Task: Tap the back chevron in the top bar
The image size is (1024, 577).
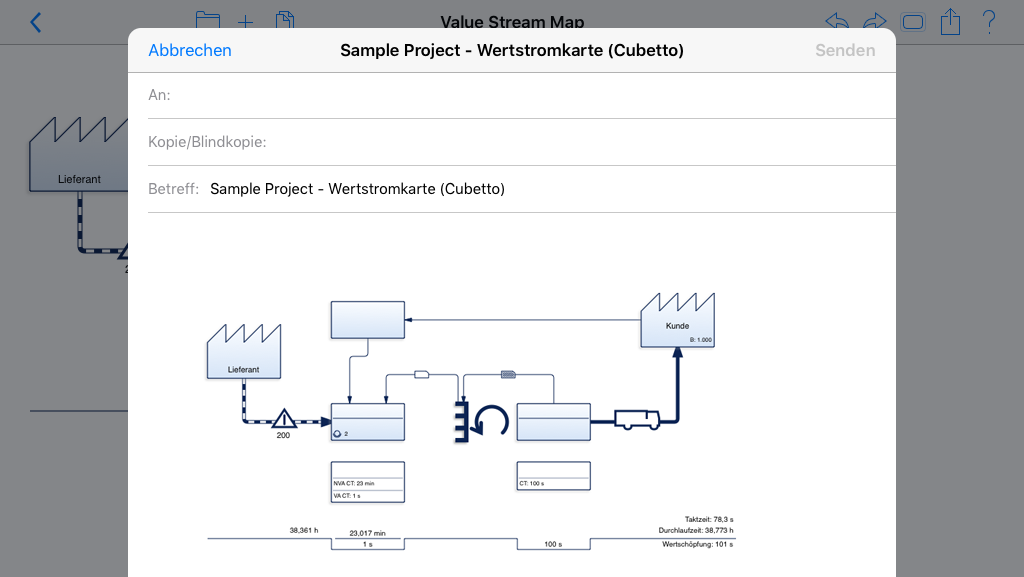Action: (36, 22)
